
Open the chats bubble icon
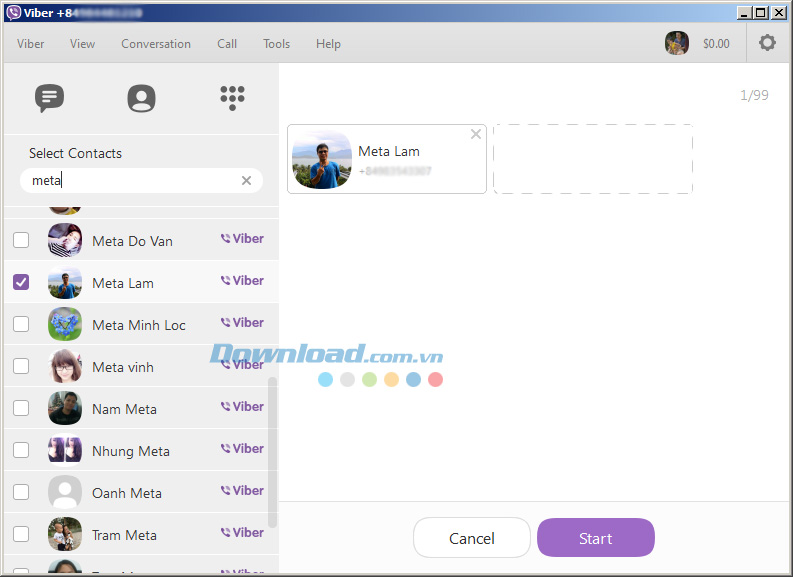click(x=49, y=98)
